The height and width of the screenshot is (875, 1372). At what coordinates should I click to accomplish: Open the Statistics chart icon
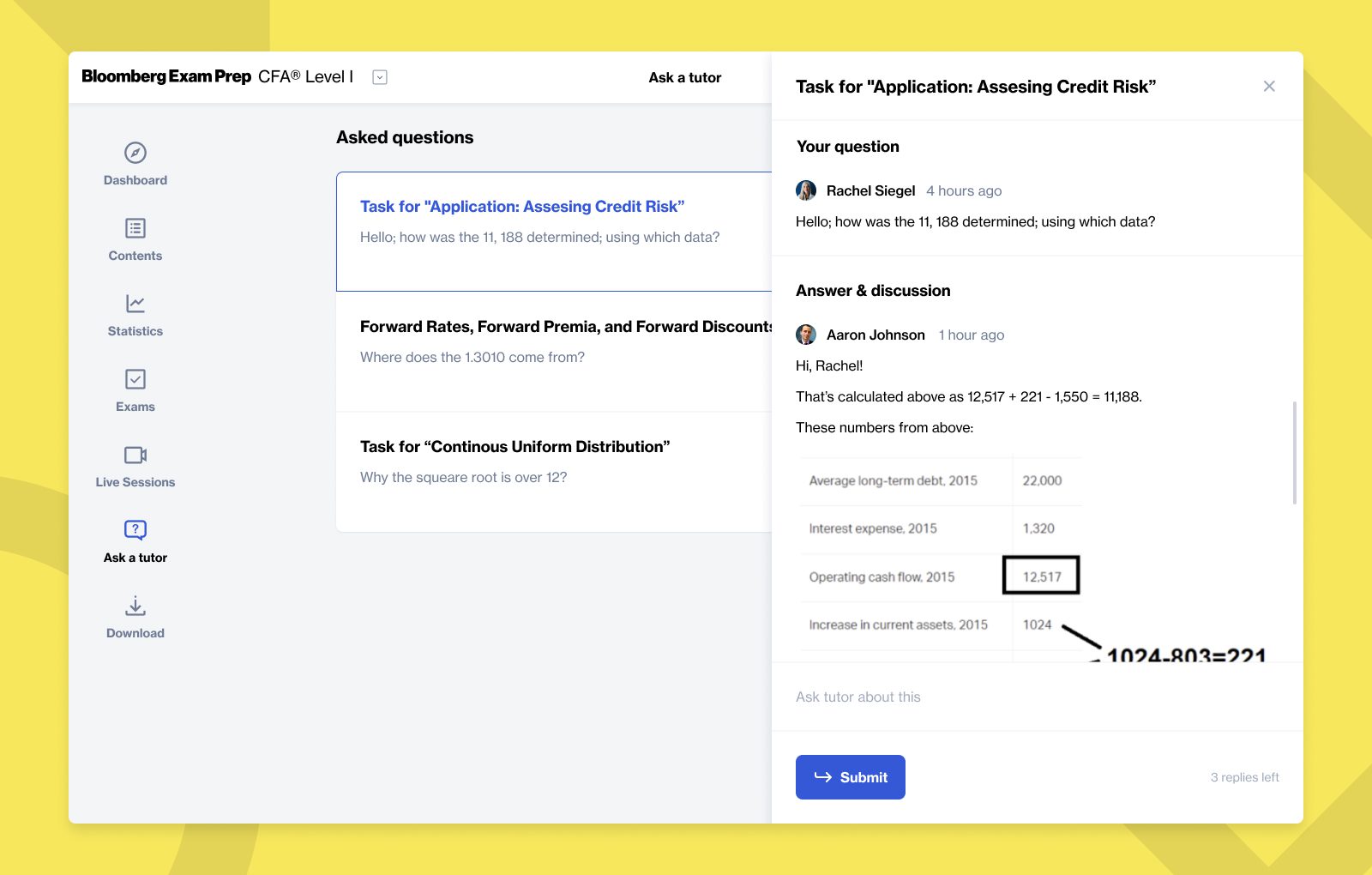tap(135, 304)
